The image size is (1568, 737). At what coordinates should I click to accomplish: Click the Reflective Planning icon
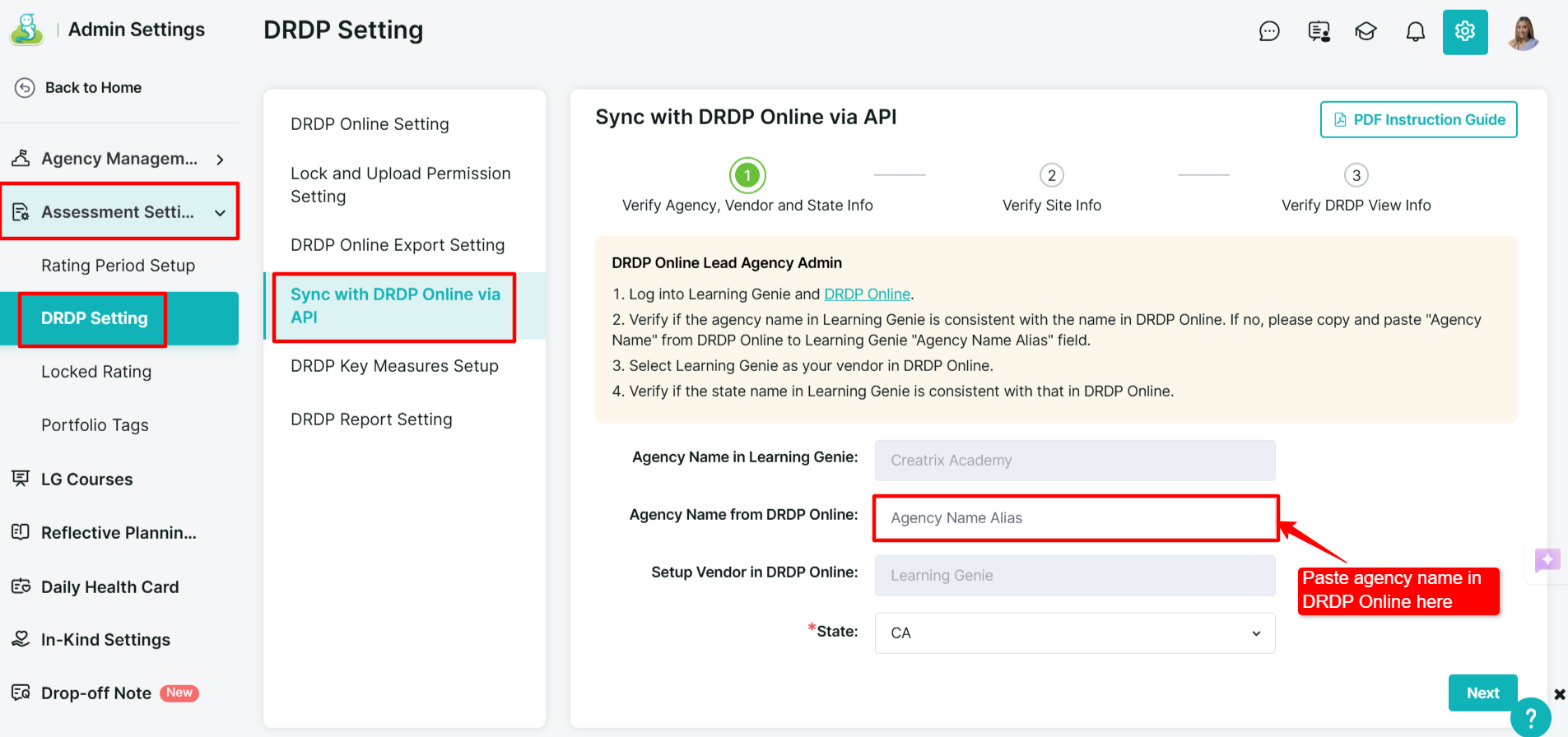coord(21,532)
